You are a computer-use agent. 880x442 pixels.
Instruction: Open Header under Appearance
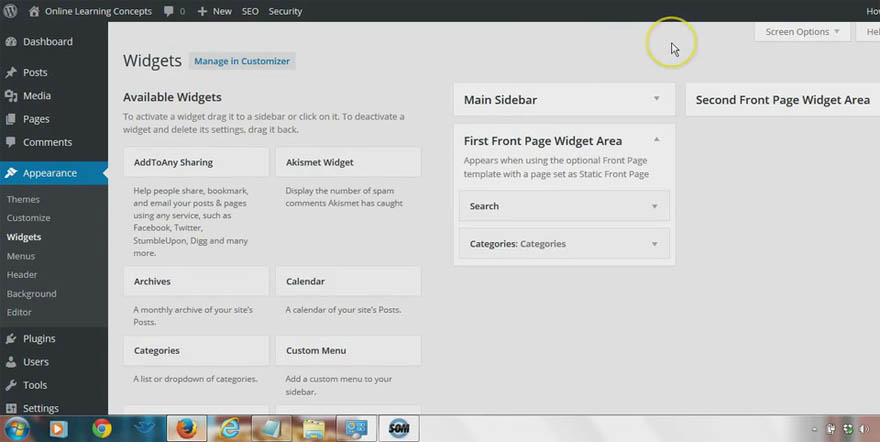[x=22, y=275]
